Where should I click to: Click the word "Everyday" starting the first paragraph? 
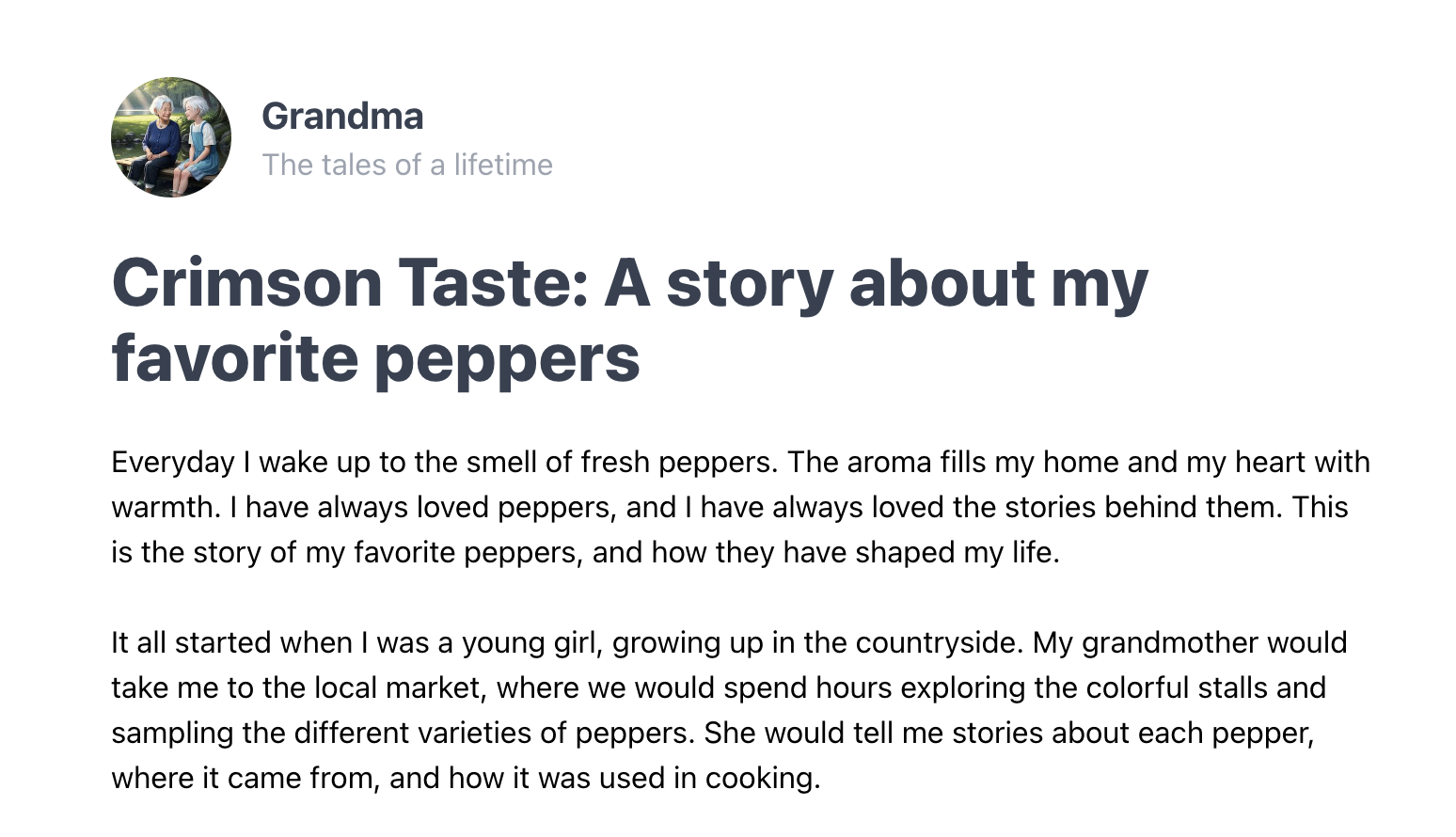[172, 462]
